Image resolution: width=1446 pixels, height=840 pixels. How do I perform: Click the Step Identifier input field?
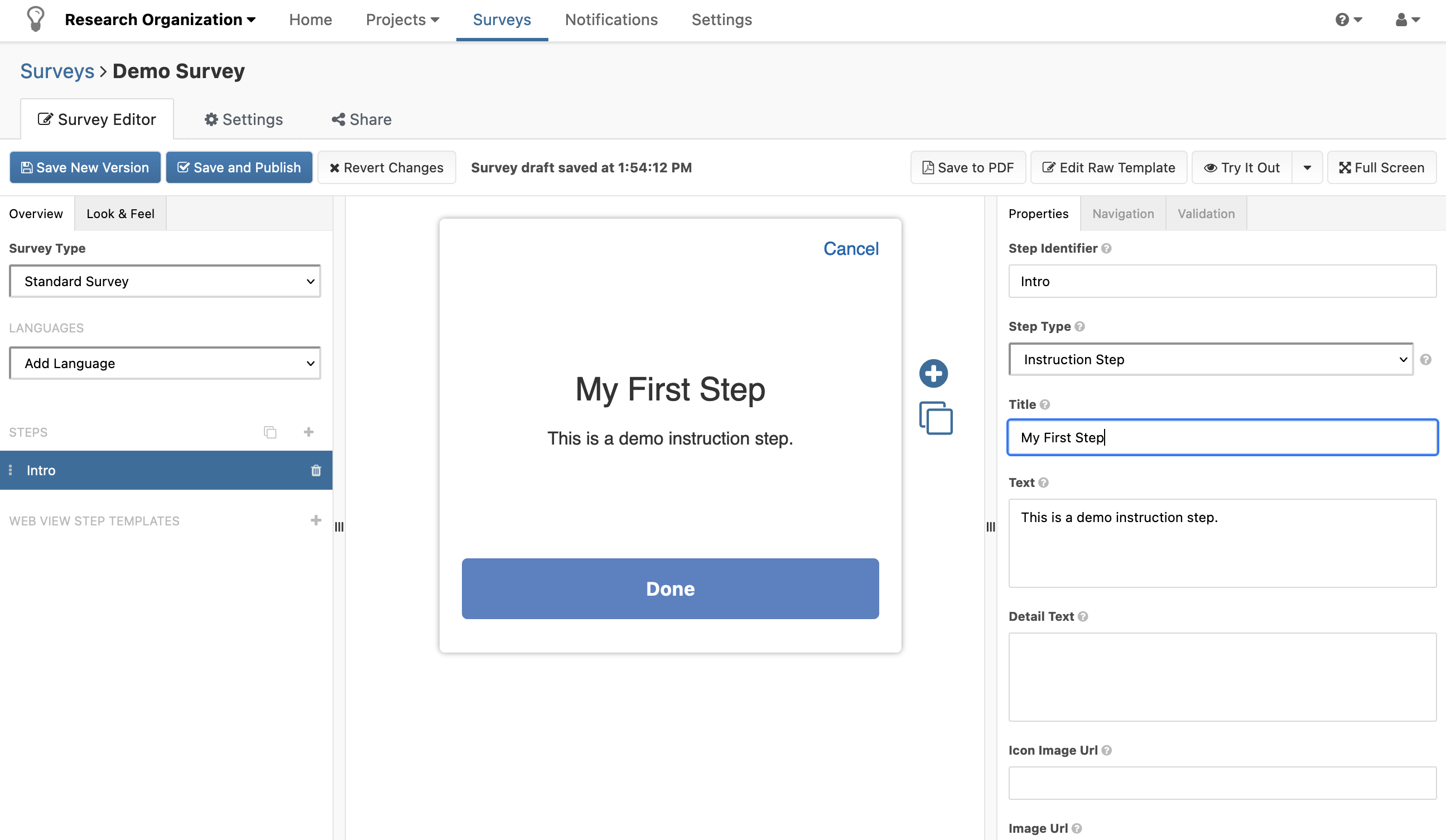coord(1222,281)
